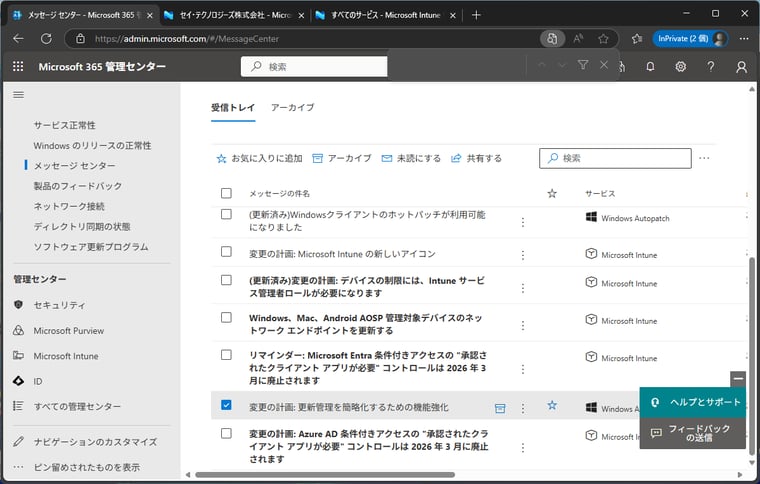Switch to 受信トレイ tab

point(233,108)
